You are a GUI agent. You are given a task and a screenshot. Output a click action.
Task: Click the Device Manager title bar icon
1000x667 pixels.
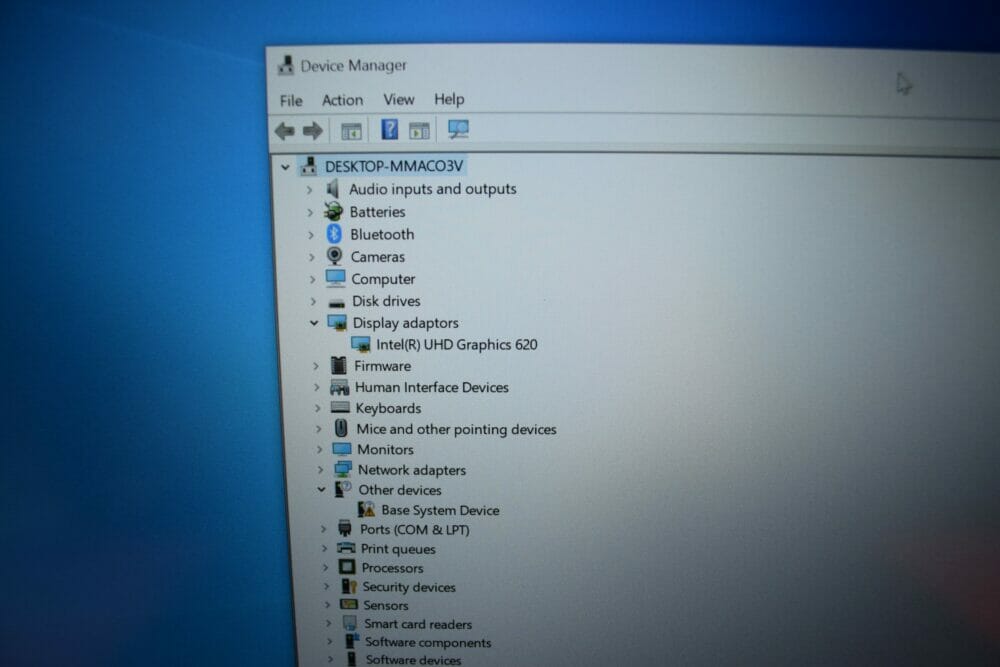[286, 66]
